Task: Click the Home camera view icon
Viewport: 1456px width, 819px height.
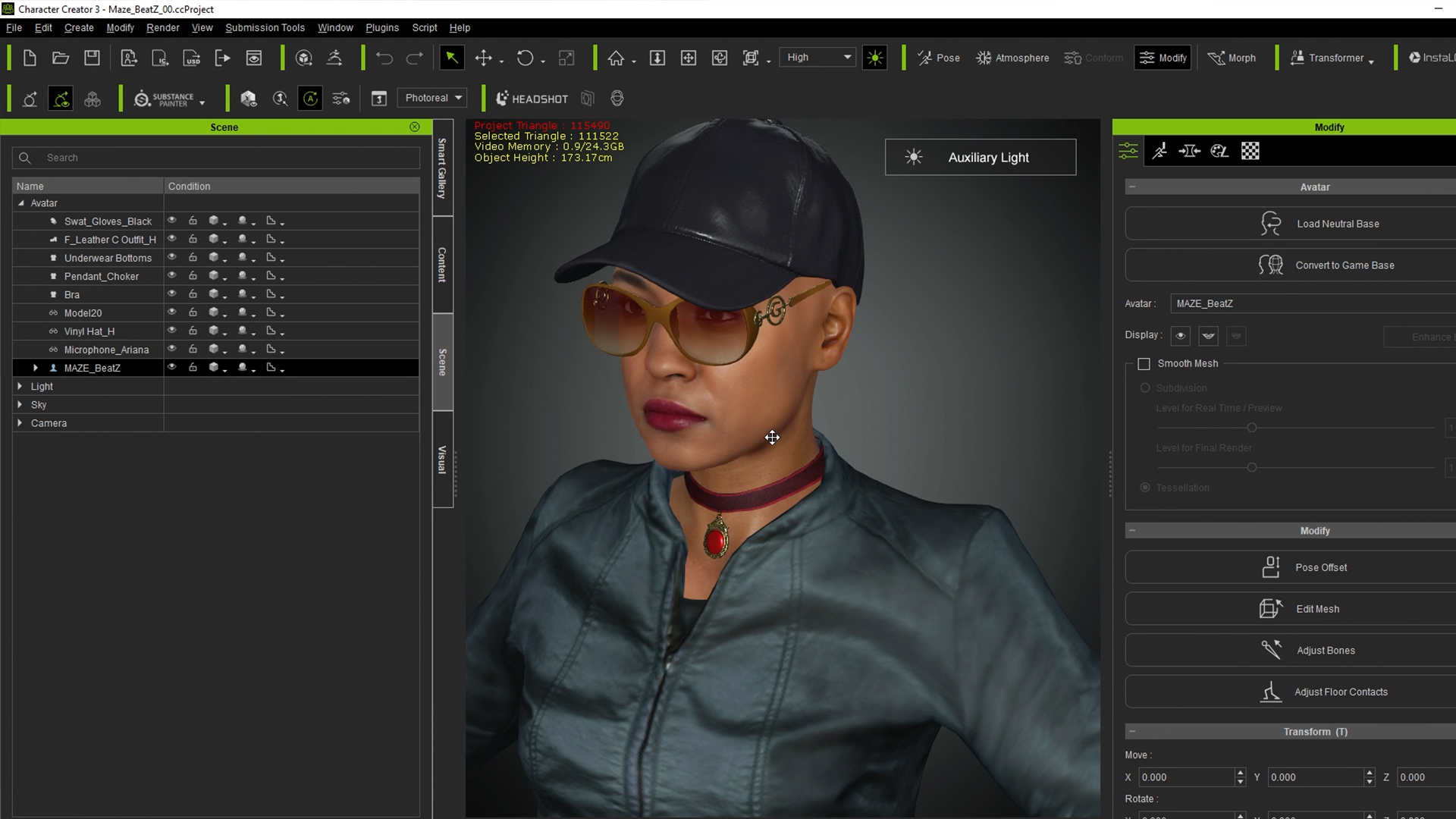Action: (x=616, y=58)
